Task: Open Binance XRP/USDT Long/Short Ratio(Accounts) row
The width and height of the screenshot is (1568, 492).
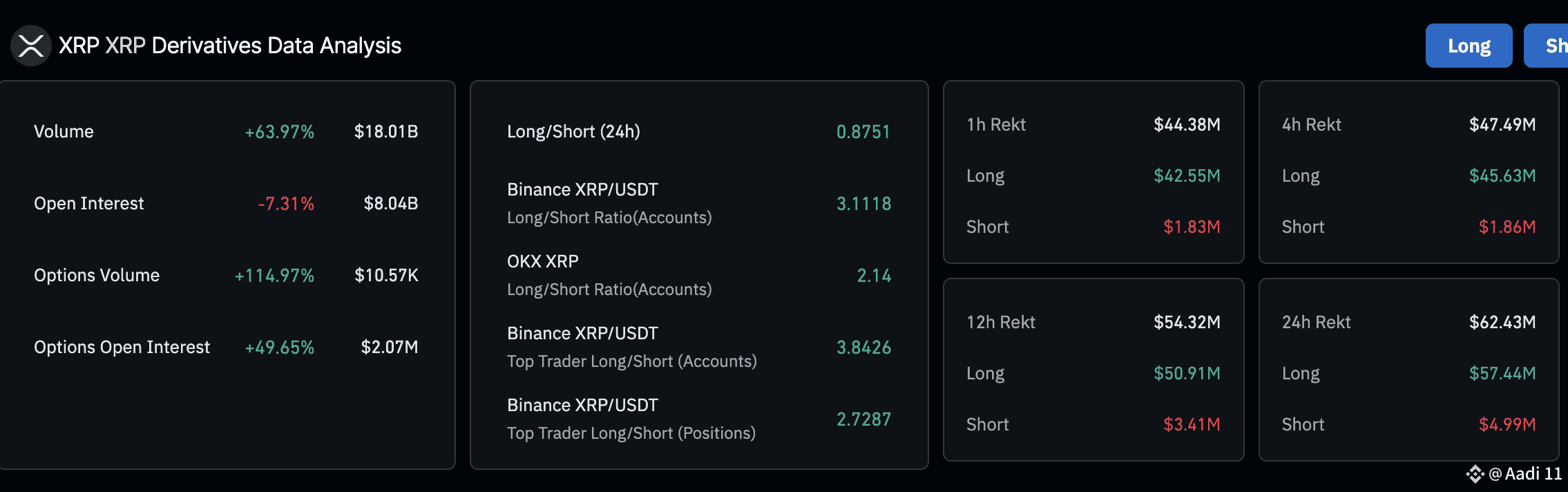Action: tap(699, 203)
